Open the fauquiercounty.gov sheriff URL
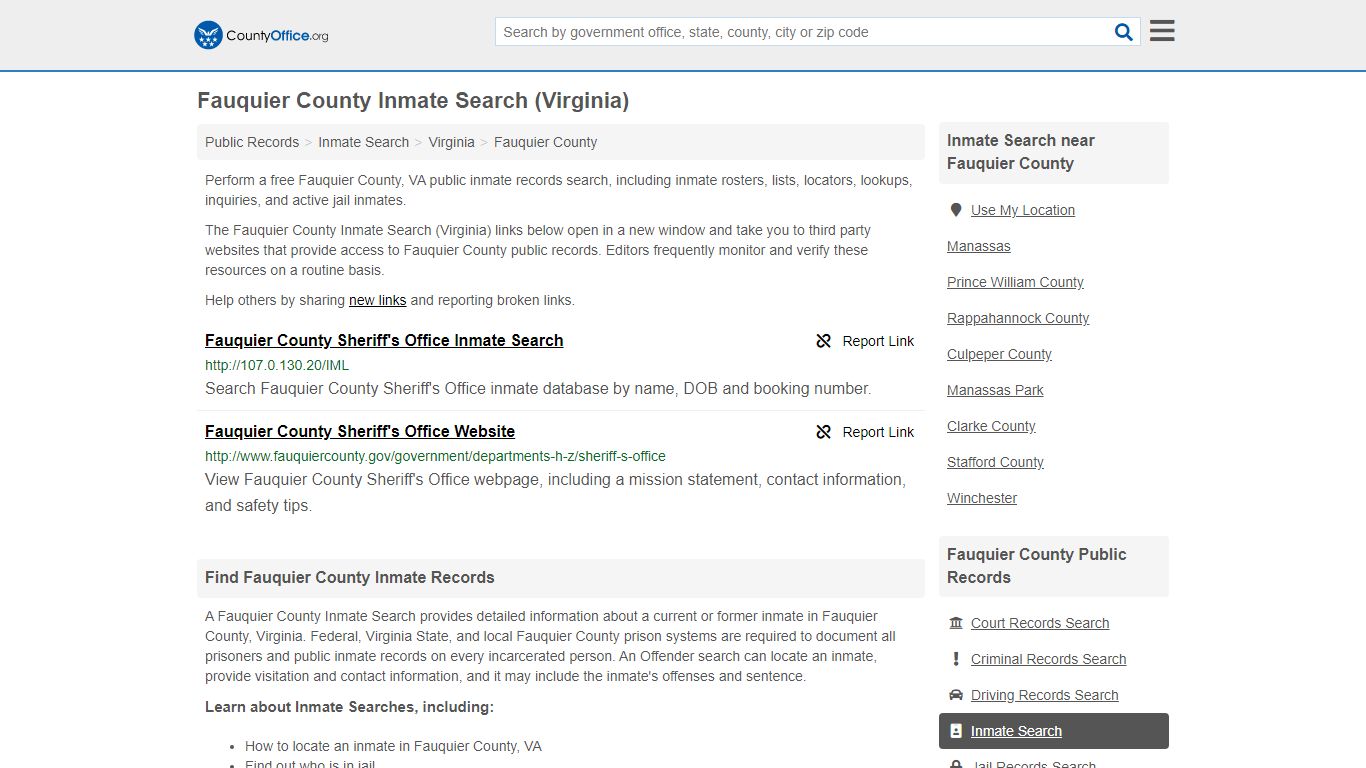This screenshot has height=768, width=1366. (x=435, y=456)
